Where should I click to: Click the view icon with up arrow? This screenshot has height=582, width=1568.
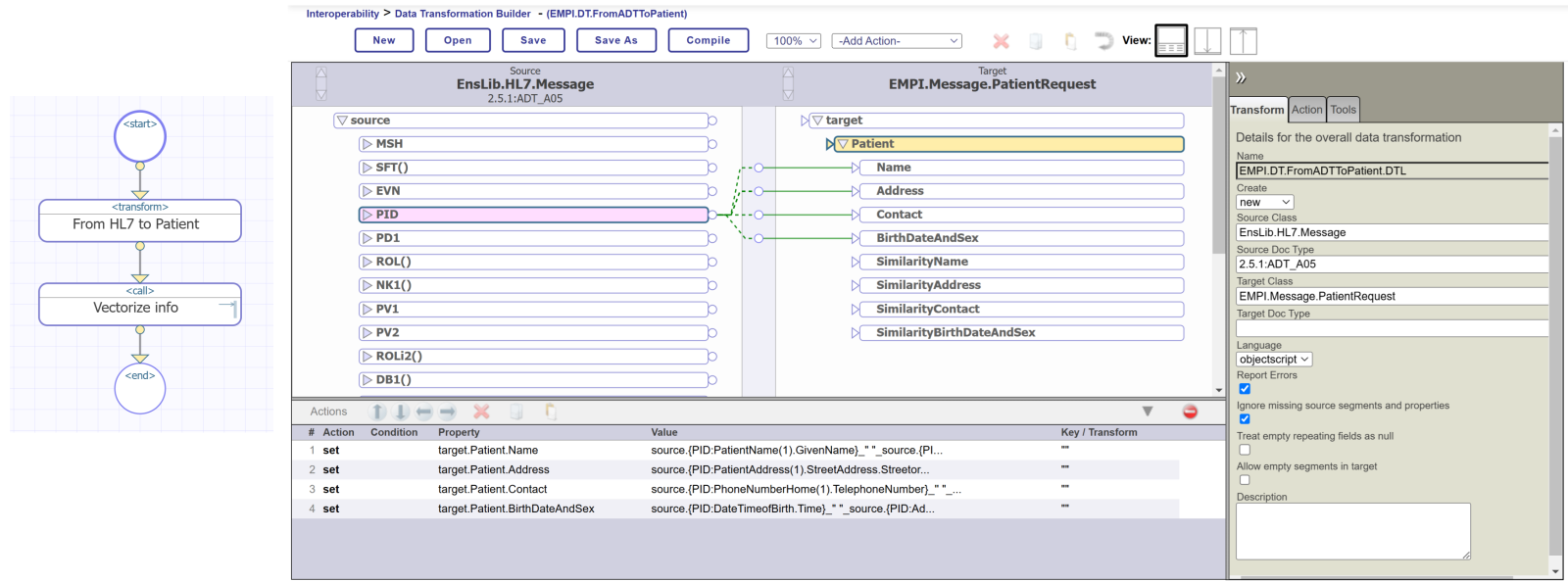tap(1243, 41)
